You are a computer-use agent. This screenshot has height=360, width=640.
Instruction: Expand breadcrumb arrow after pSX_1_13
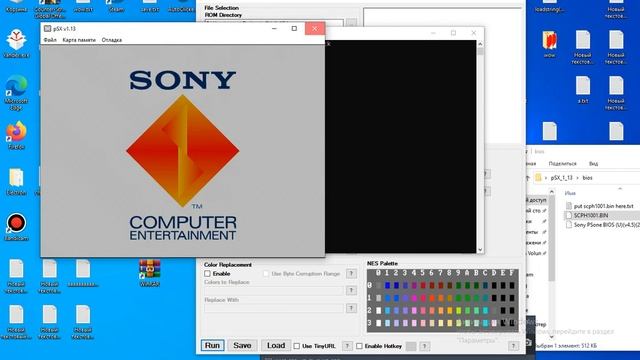pos(577,178)
